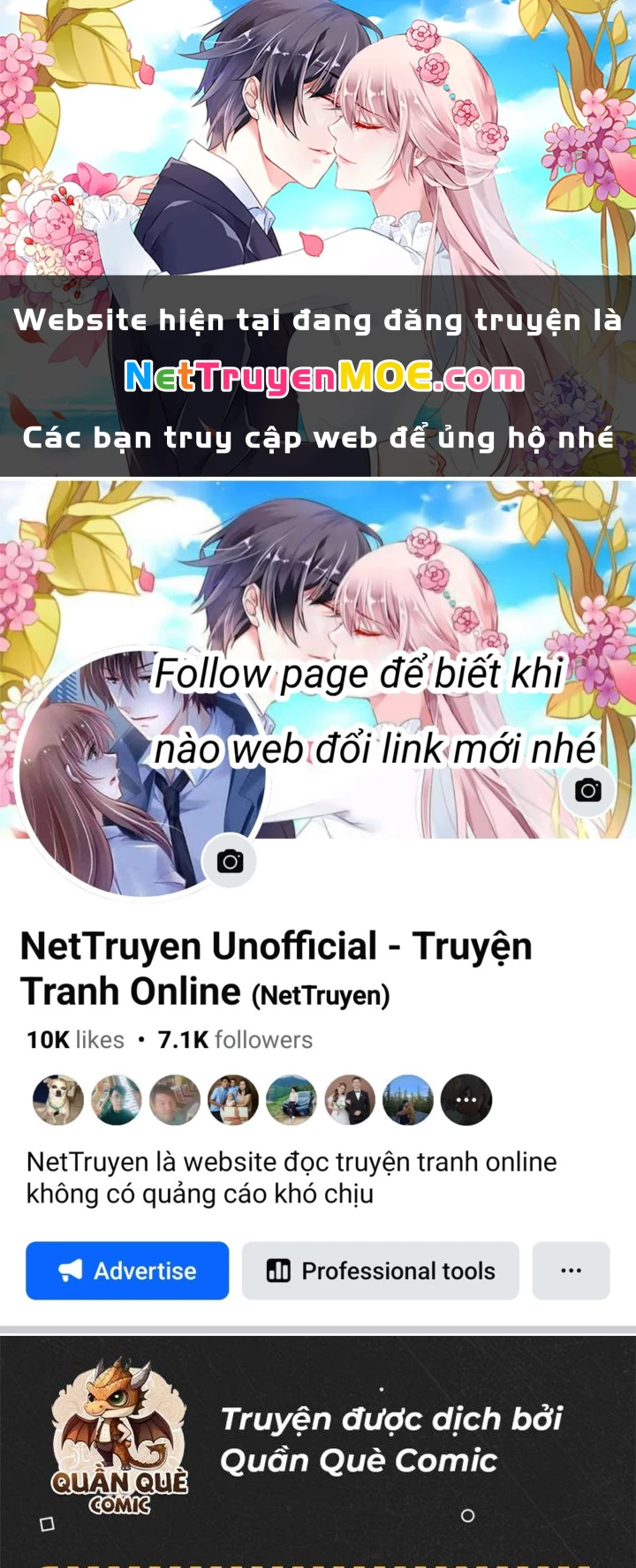636x1568 pixels.
Task: Open Professional tools
Action: click(381, 1270)
